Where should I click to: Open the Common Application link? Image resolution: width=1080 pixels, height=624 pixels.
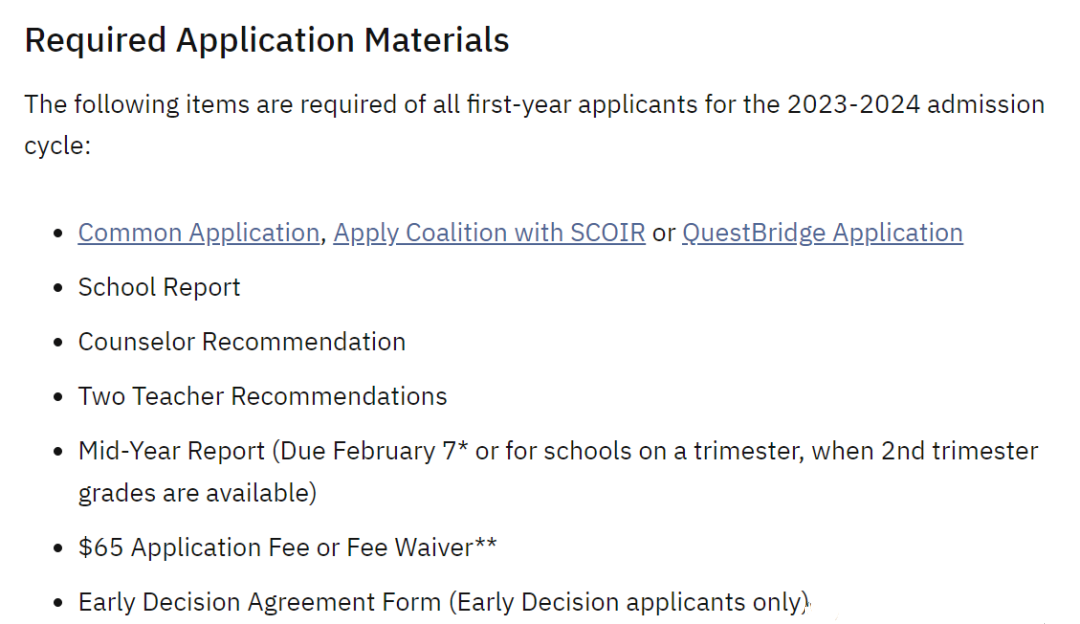(x=198, y=233)
